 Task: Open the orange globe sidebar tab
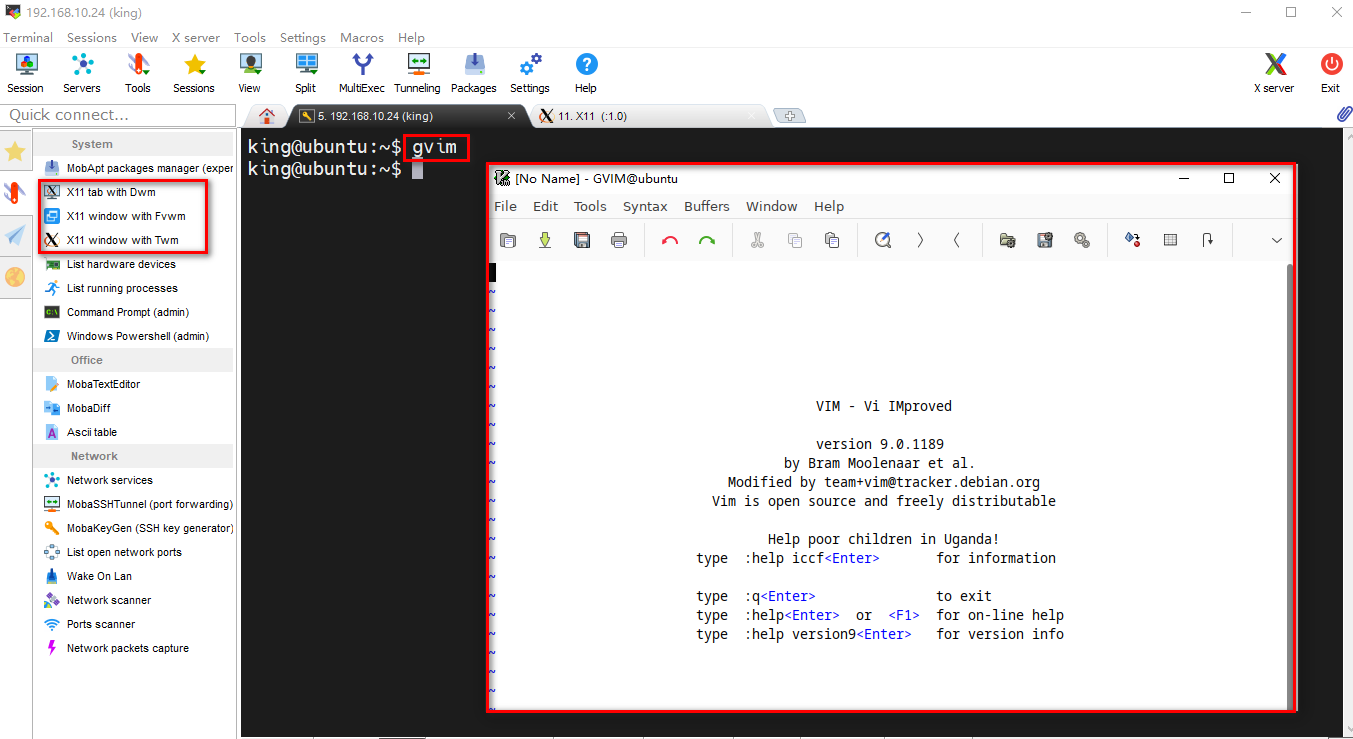pyautogui.click(x=15, y=277)
